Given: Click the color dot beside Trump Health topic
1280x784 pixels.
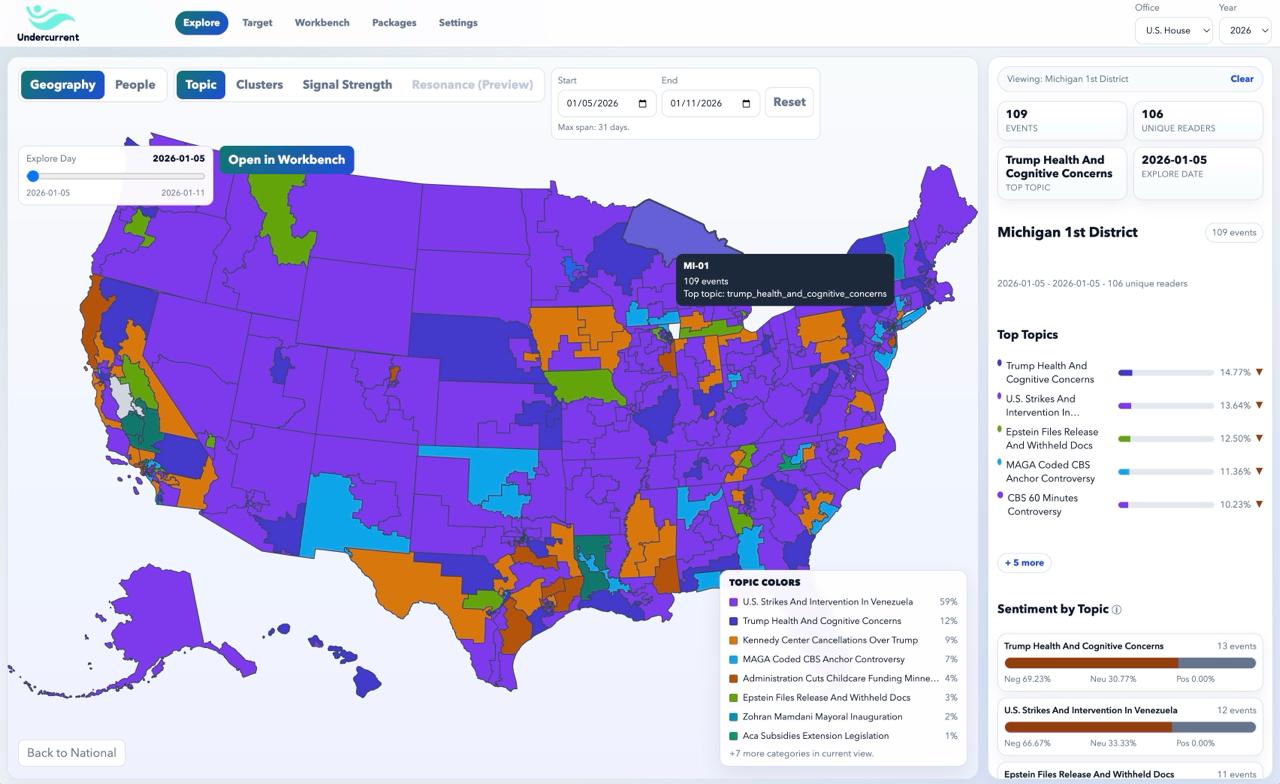Looking at the screenshot, I should tap(998, 362).
